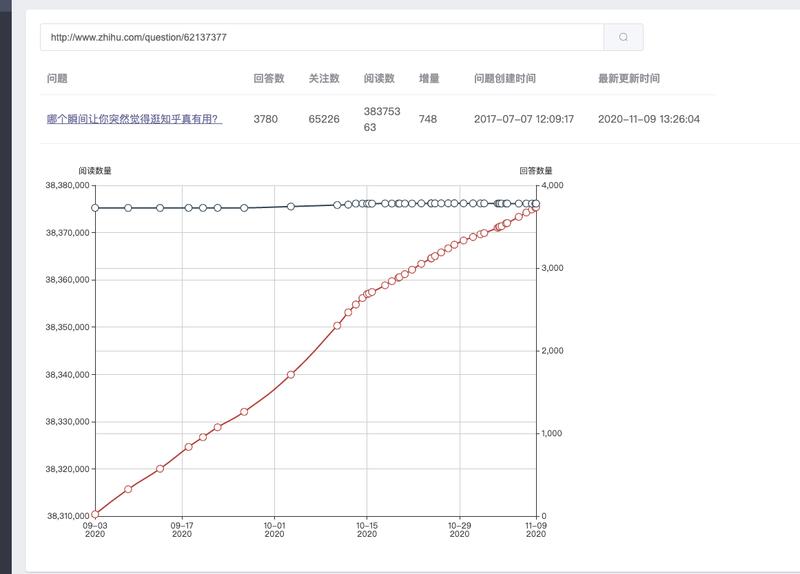Click the search magnifier button
This screenshot has width=800, height=574.
coord(623,37)
